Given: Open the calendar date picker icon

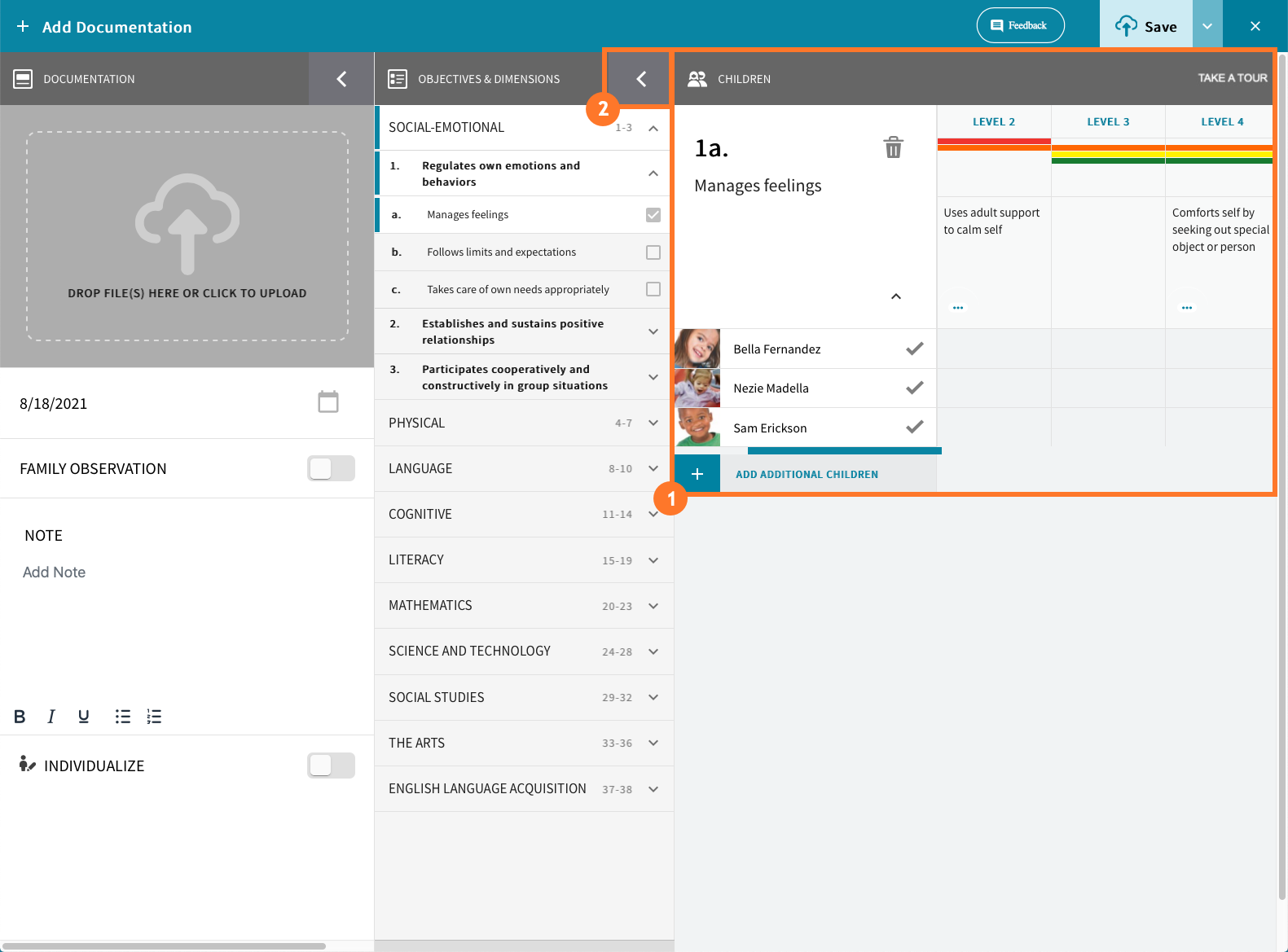Looking at the screenshot, I should [327, 402].
